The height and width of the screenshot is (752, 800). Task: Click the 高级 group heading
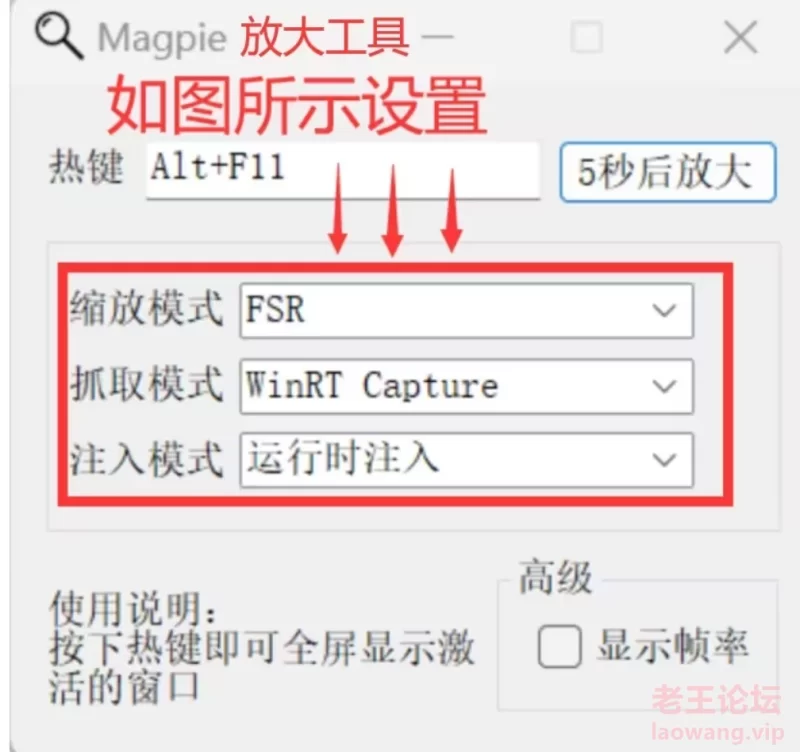tap(556, 578)
